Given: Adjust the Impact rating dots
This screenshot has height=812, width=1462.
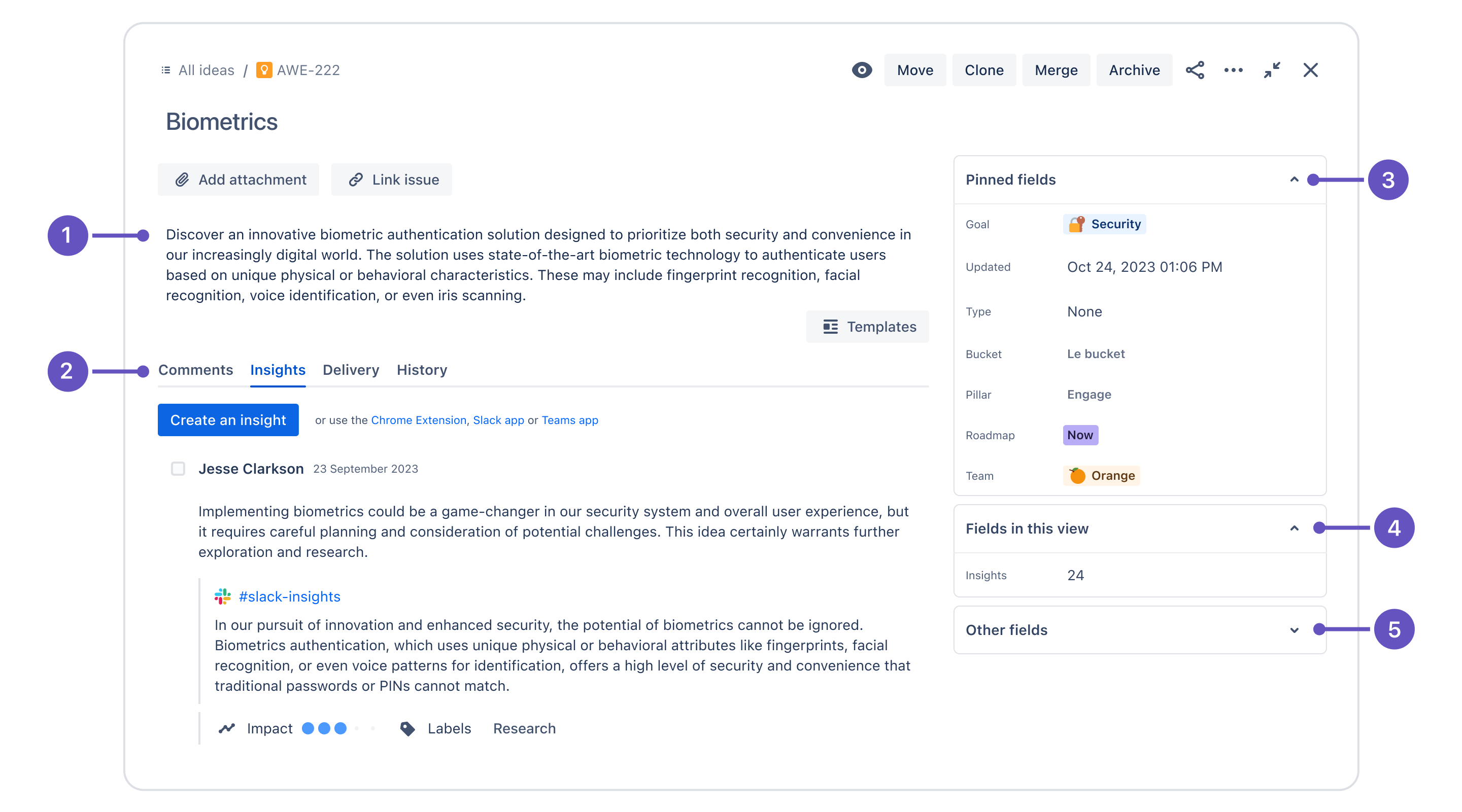Looking at the screenshot, I should click(323, 728).
